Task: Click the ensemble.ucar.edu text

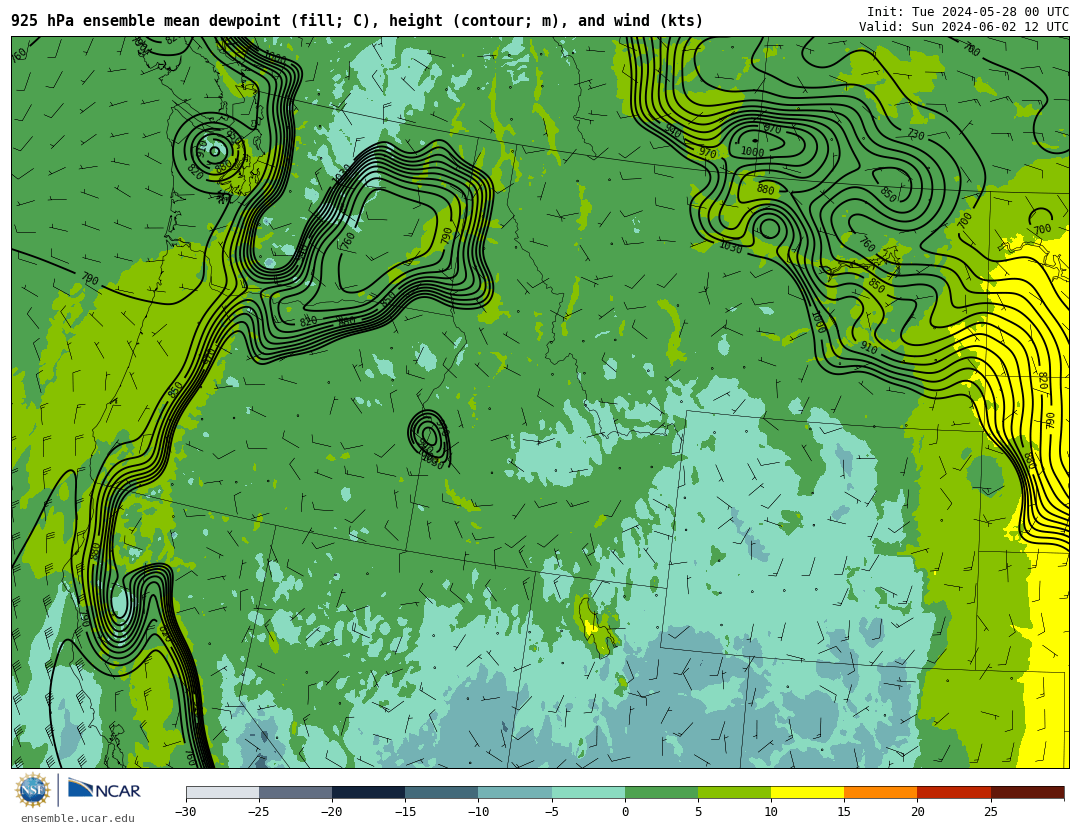Action: pyautogui.click(x=78, y=819)
